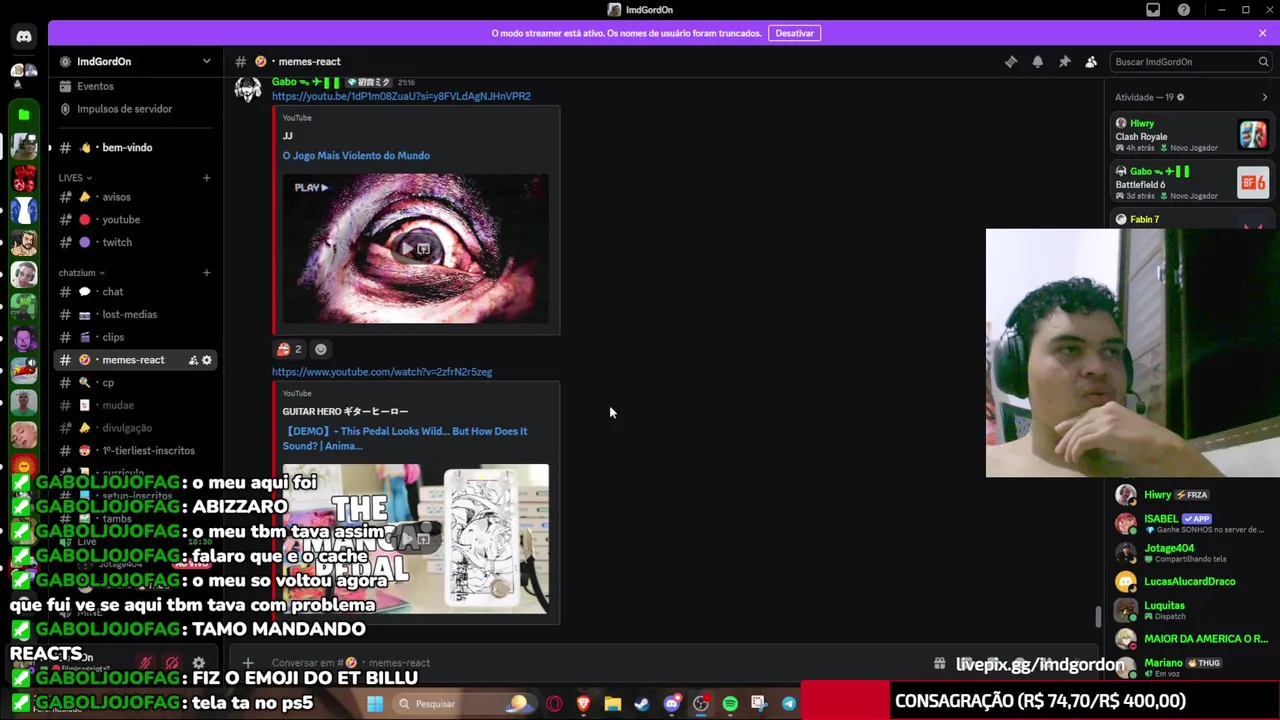
Task: Open Clash Royale game thumbnail
Action: point(1253,134)
